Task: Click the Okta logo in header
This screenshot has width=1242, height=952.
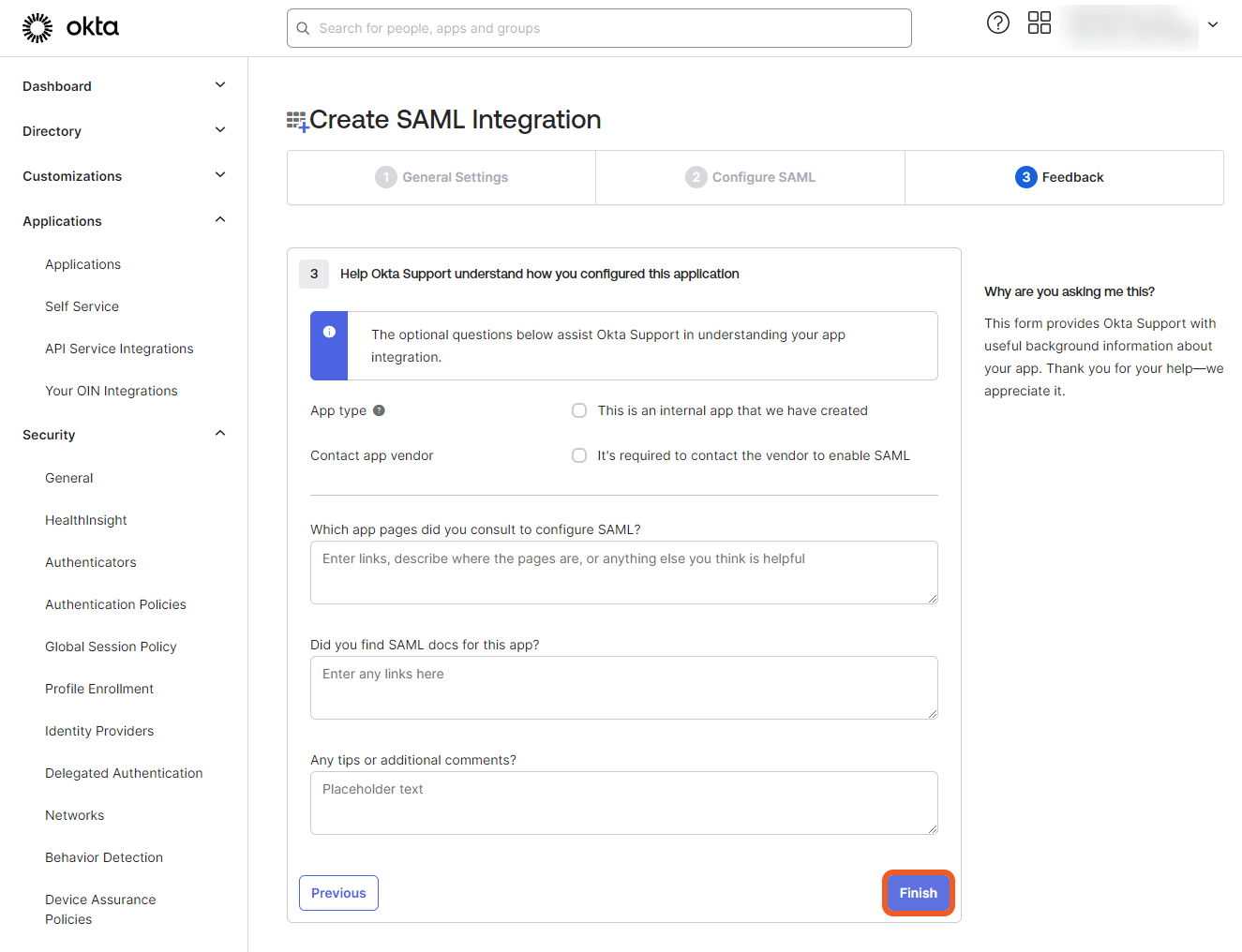Action: click(x=70, y=28)
